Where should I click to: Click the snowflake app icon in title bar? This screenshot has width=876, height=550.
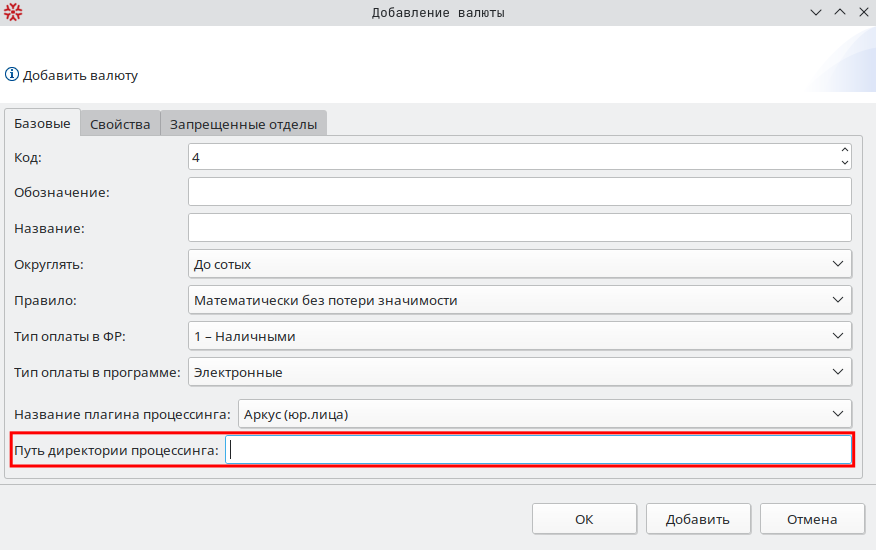[x=13, y=13]
